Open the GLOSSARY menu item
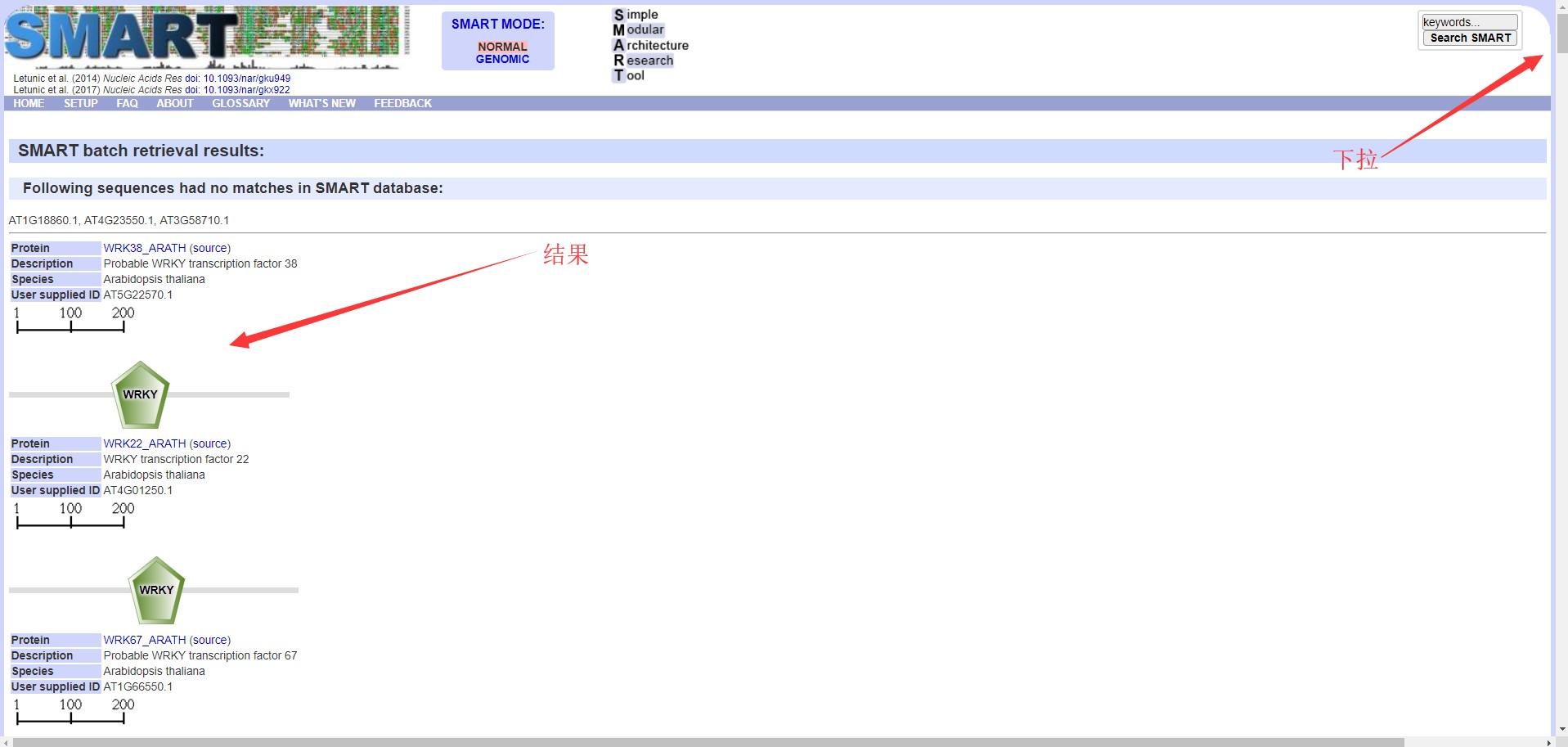 pyautogui.click(x=240, y=103)
